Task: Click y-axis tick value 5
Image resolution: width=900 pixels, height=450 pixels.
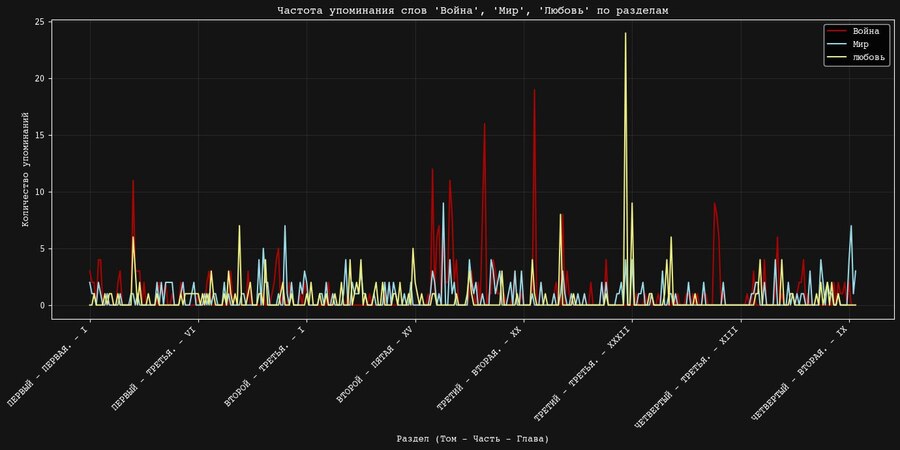Action: [43, 249]
